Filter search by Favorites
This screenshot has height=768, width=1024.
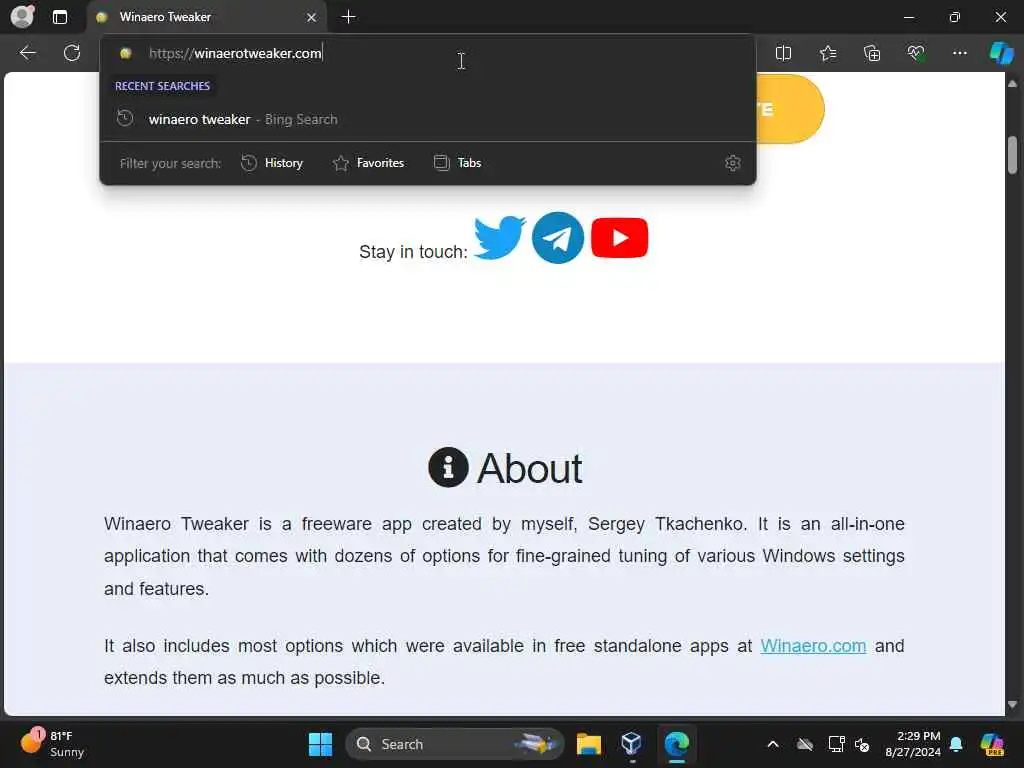(x=368, y=163)
